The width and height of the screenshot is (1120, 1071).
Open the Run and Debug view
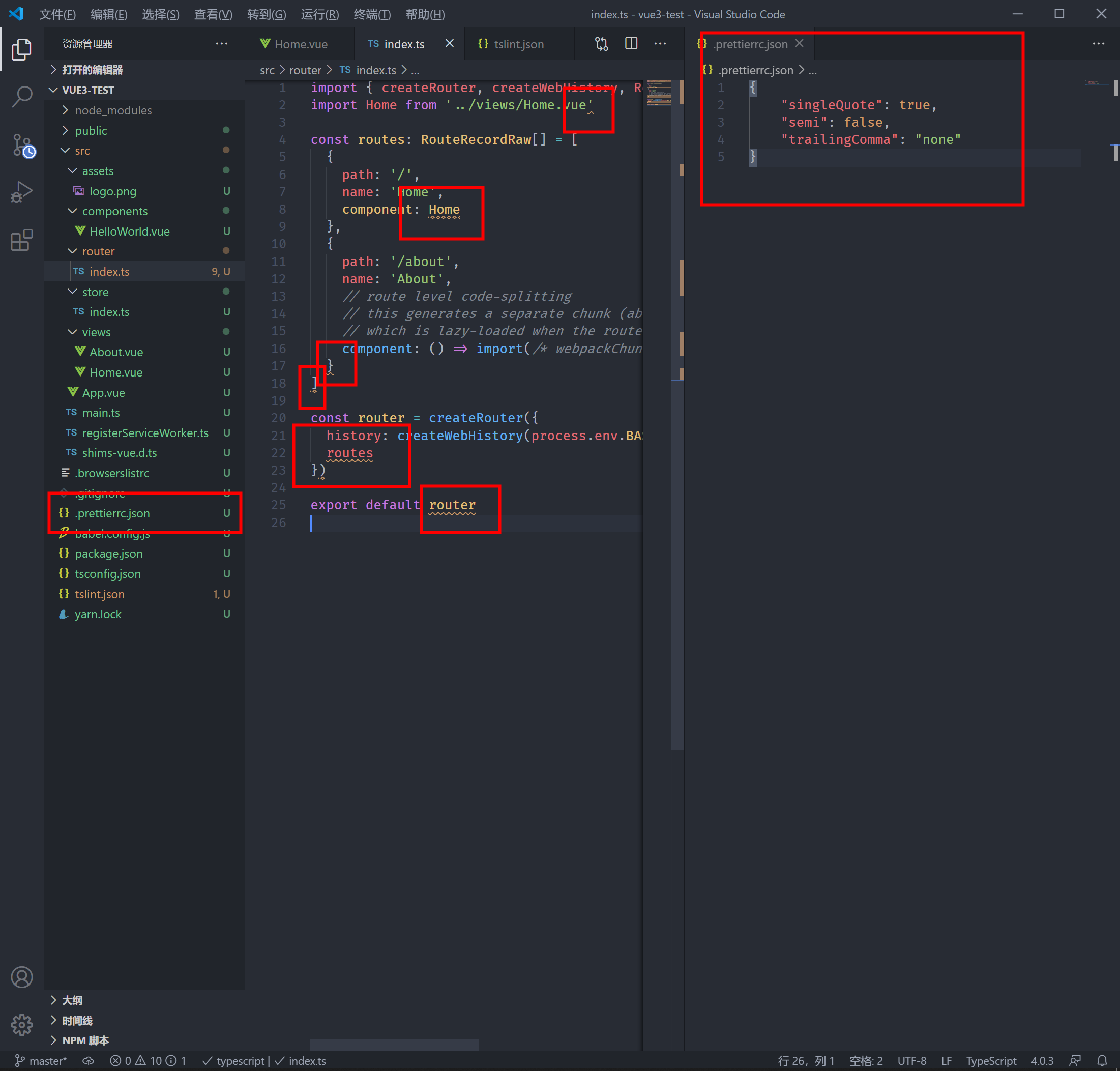click(22, 192)
